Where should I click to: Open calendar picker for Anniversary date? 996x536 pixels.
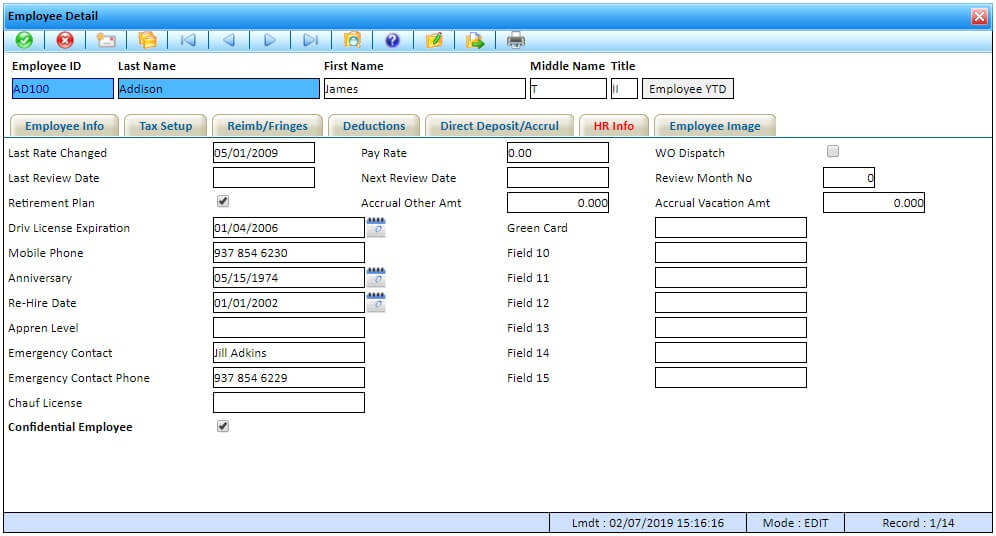(376, 278)
